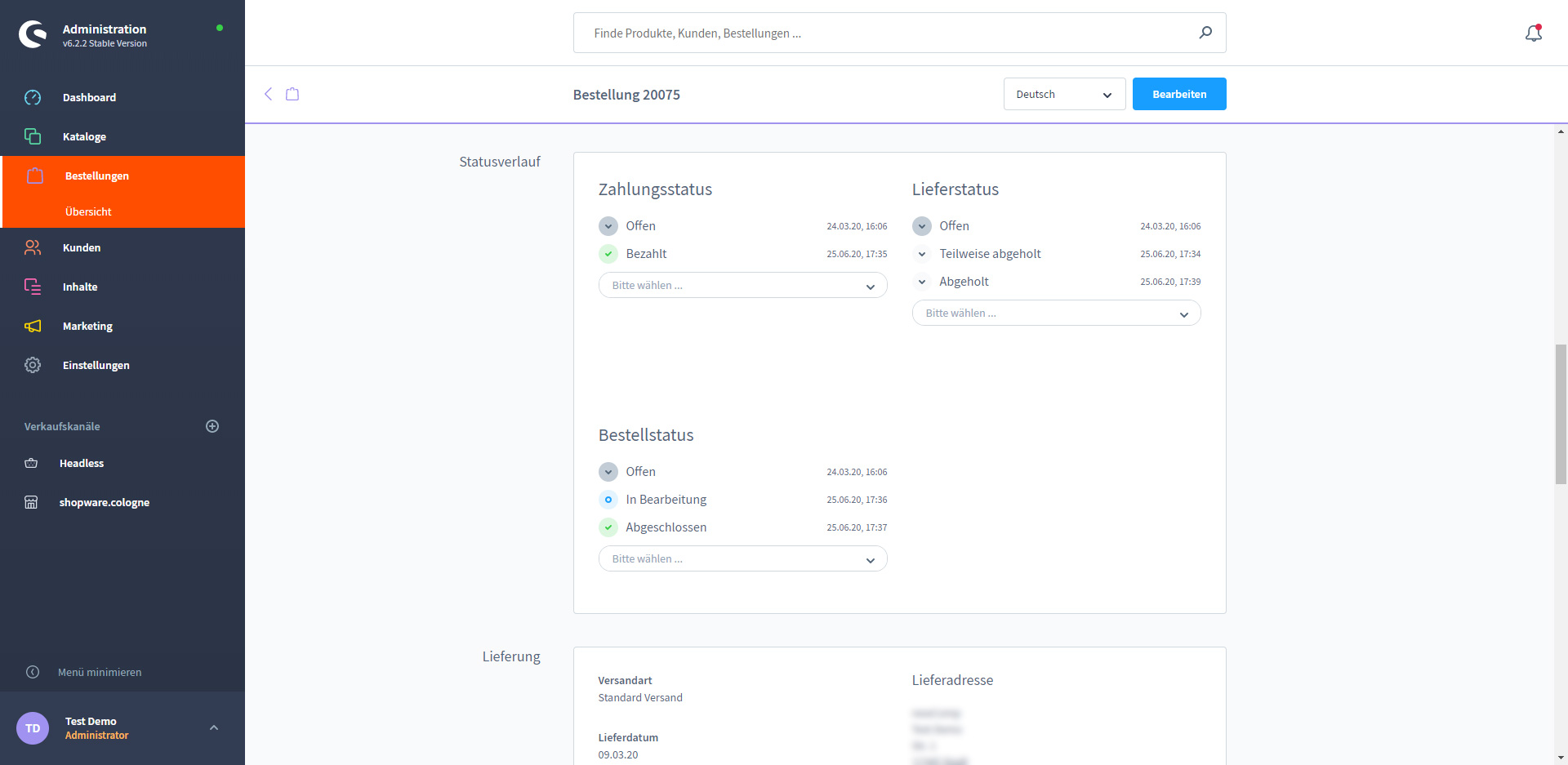
Task: Open the Marketing menu item
Action: (x=122, y=326)
